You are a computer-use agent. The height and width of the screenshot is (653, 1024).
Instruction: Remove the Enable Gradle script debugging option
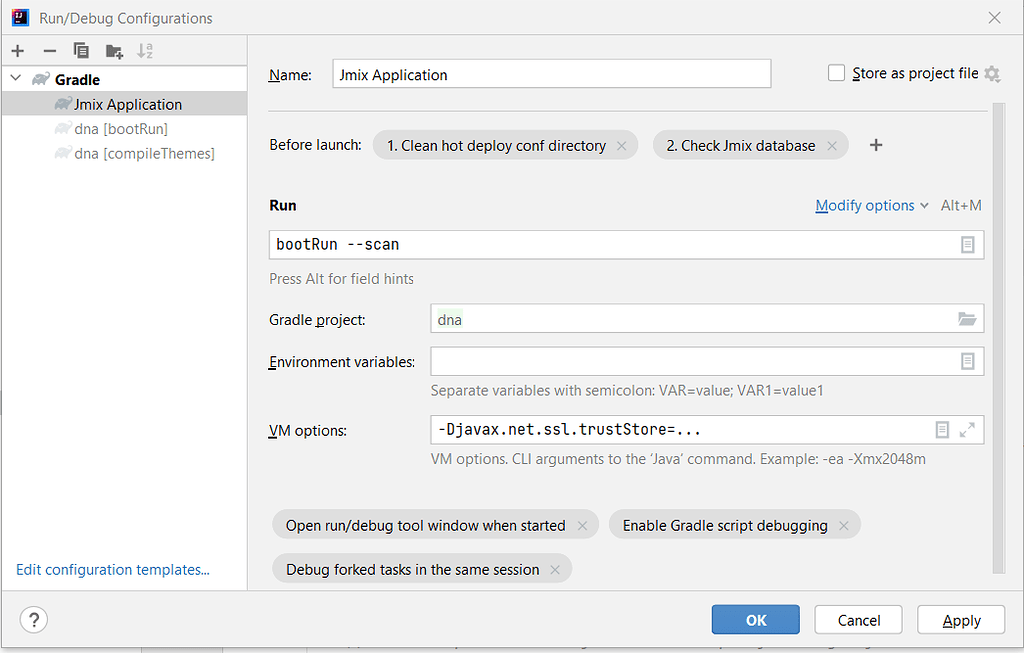[x=844, y=524]
